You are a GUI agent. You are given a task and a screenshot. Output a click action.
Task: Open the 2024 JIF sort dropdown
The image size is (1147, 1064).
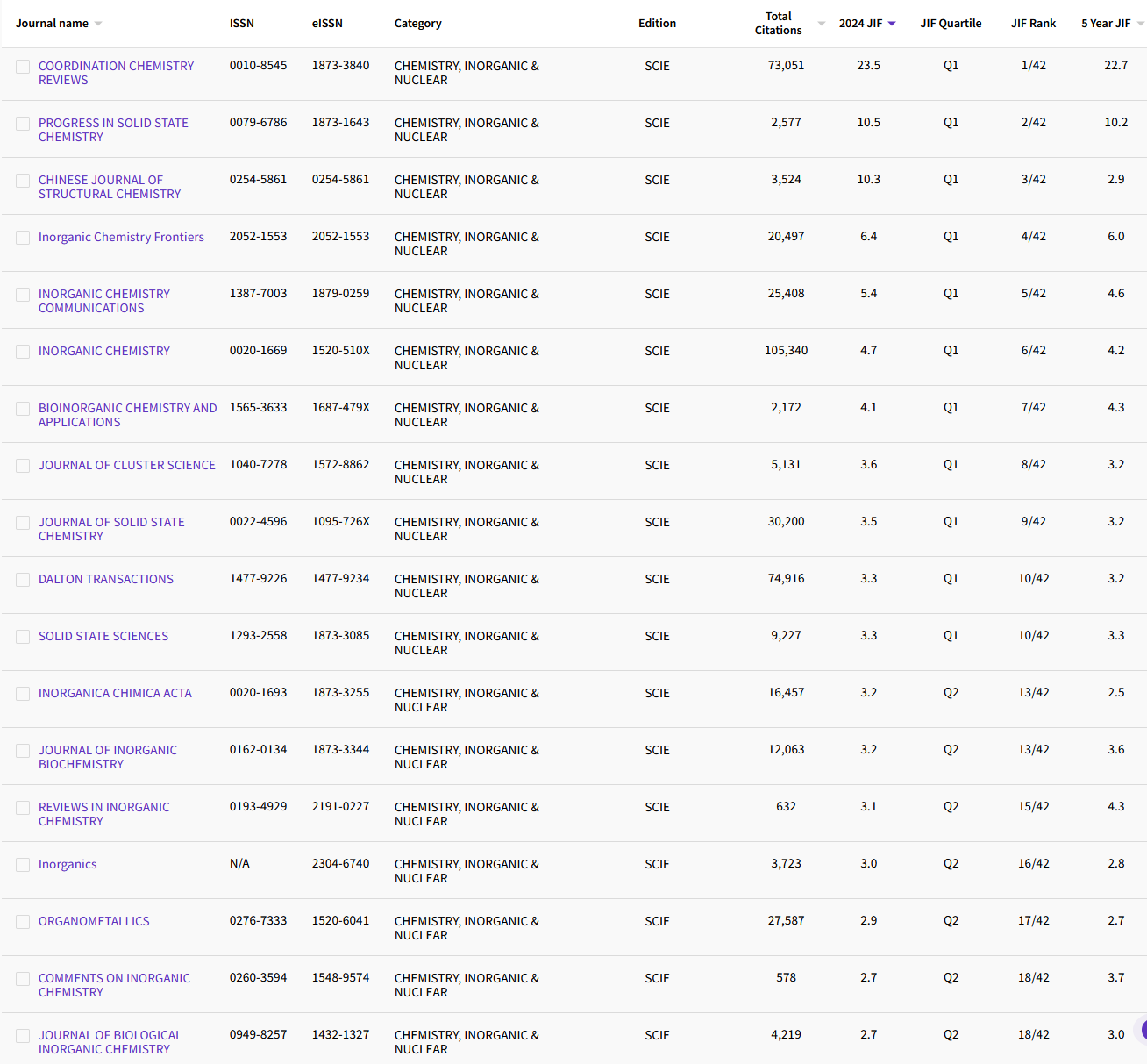click(892, 24)
